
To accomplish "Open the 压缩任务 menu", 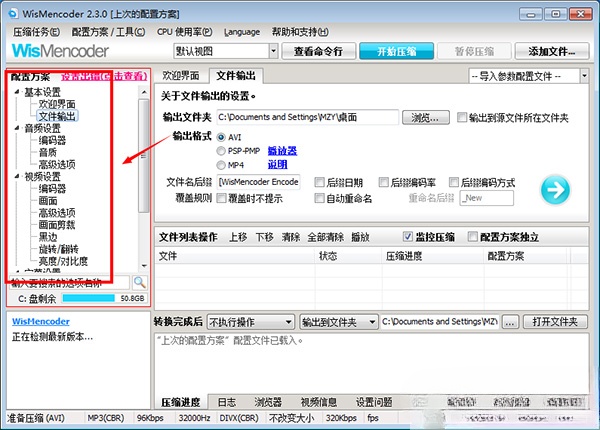I will [x=36, y=32].
